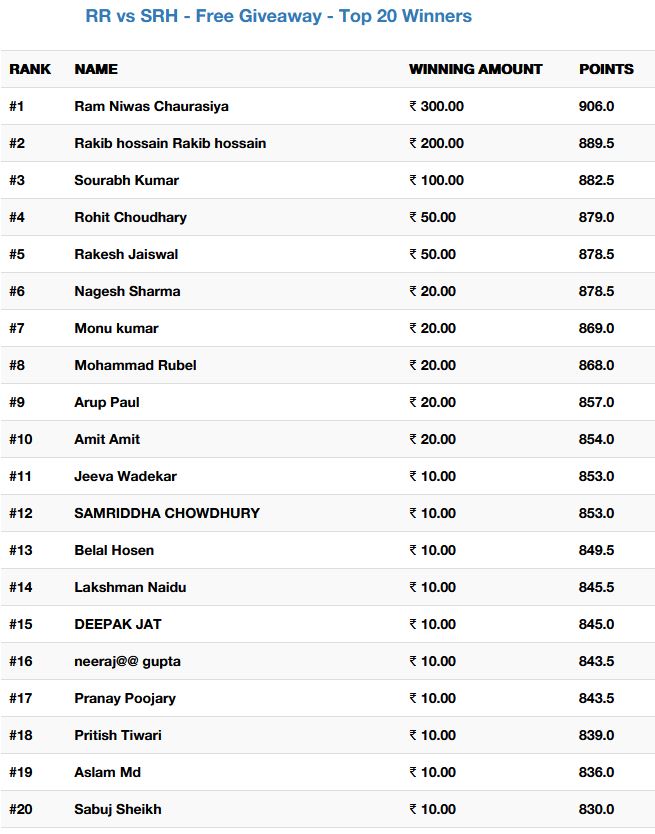Image resolution: width=655 pixels, height=834 pixels.
Task: Click the name neeraj@@ gupta
Action: (127, 662)
